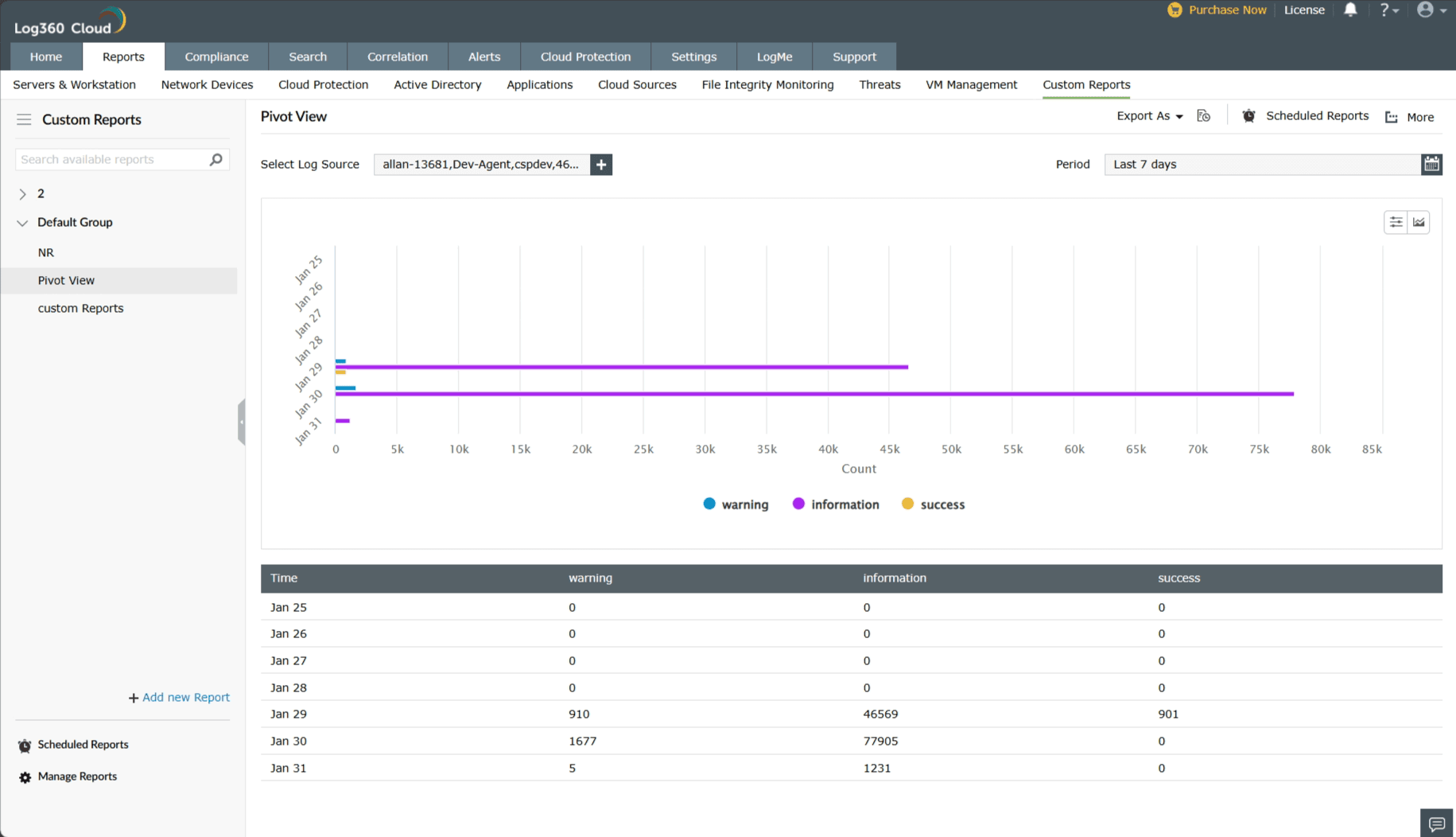This screenshot has height=837, width=1456.
Task: Open the Correlation tab
Action: (x=398, y=56)
